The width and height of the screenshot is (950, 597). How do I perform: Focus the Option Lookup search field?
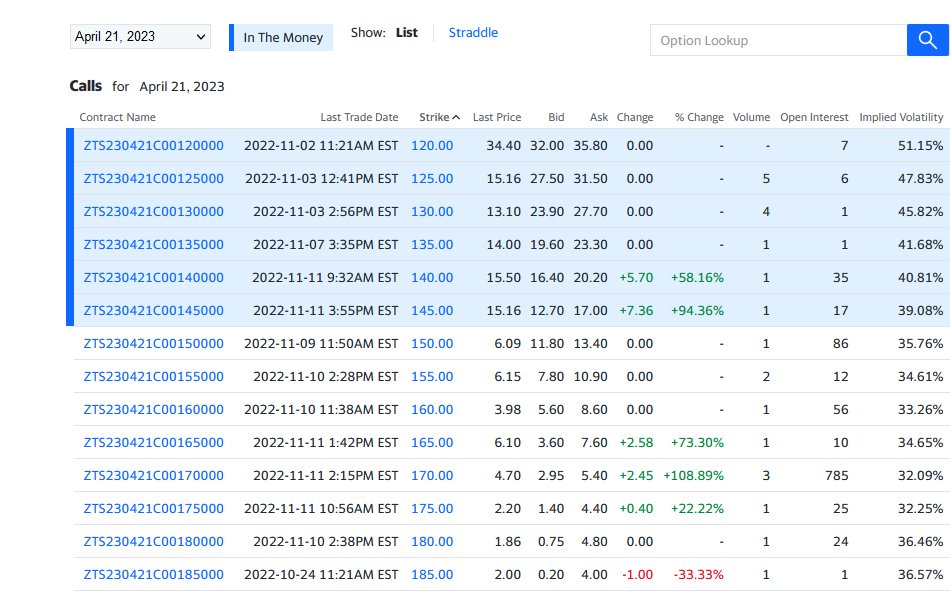pos(779,40)
